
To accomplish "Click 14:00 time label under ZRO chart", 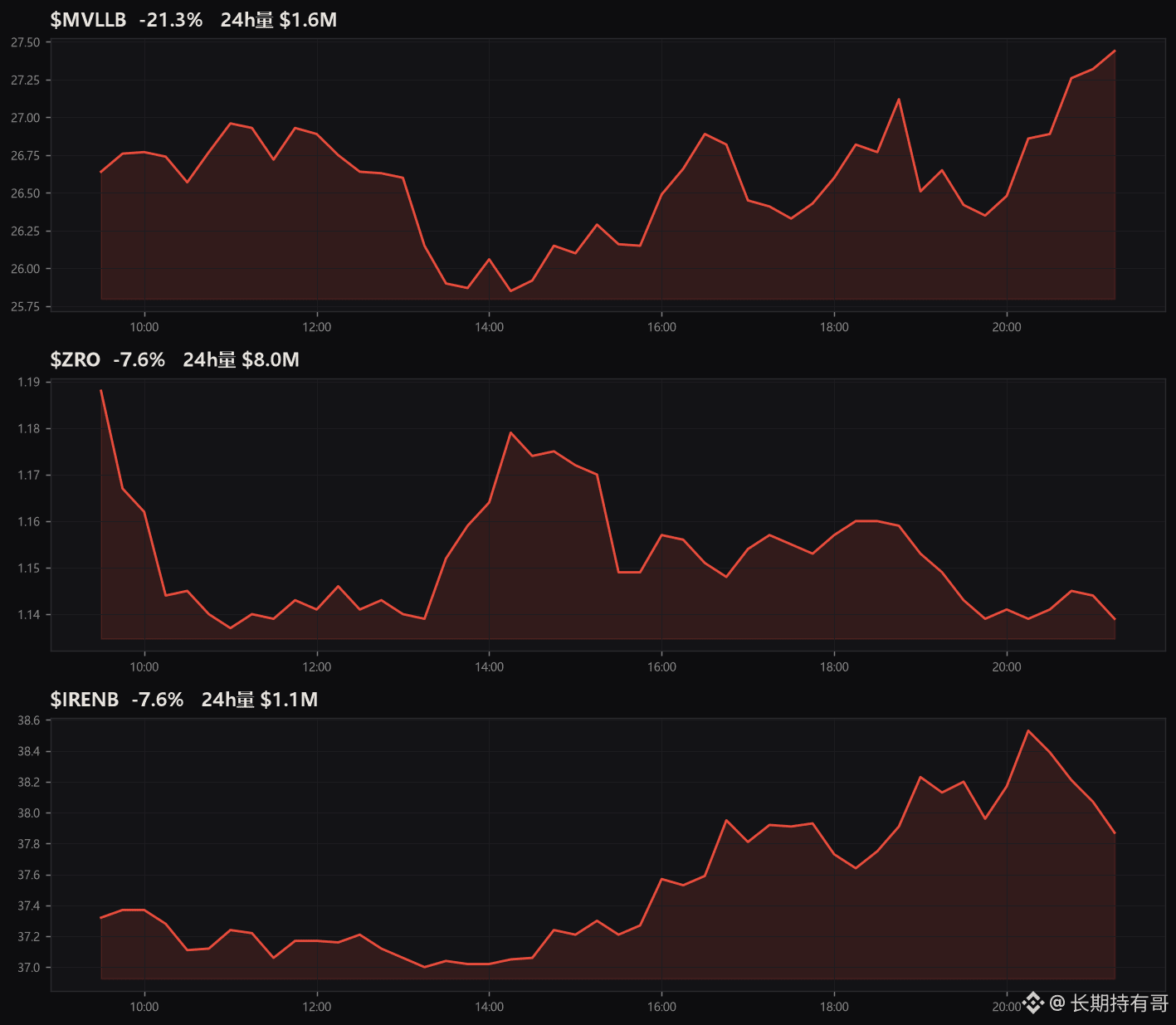I will pyautogui.click(x=490, y=666).
